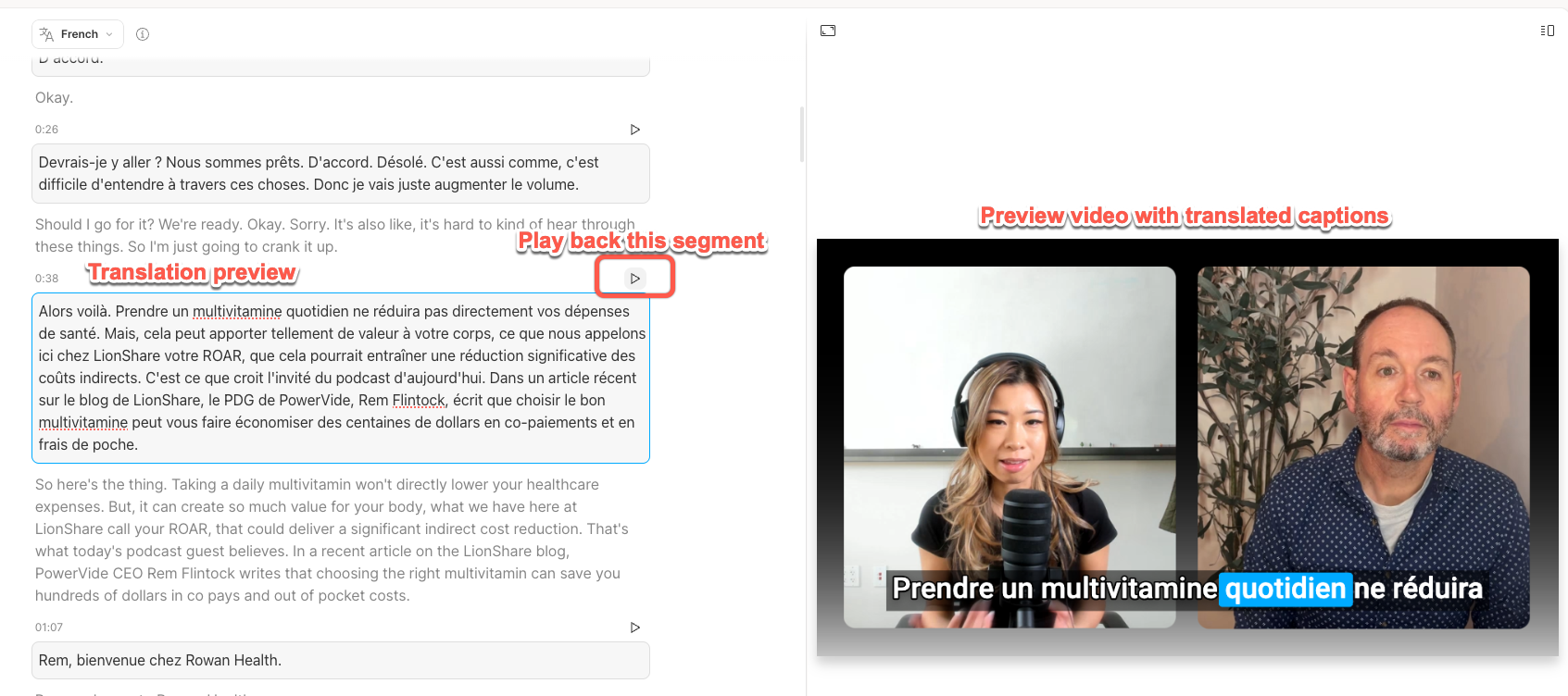Click the highlighted caption word 'quotidien'

click(1286, 589)
